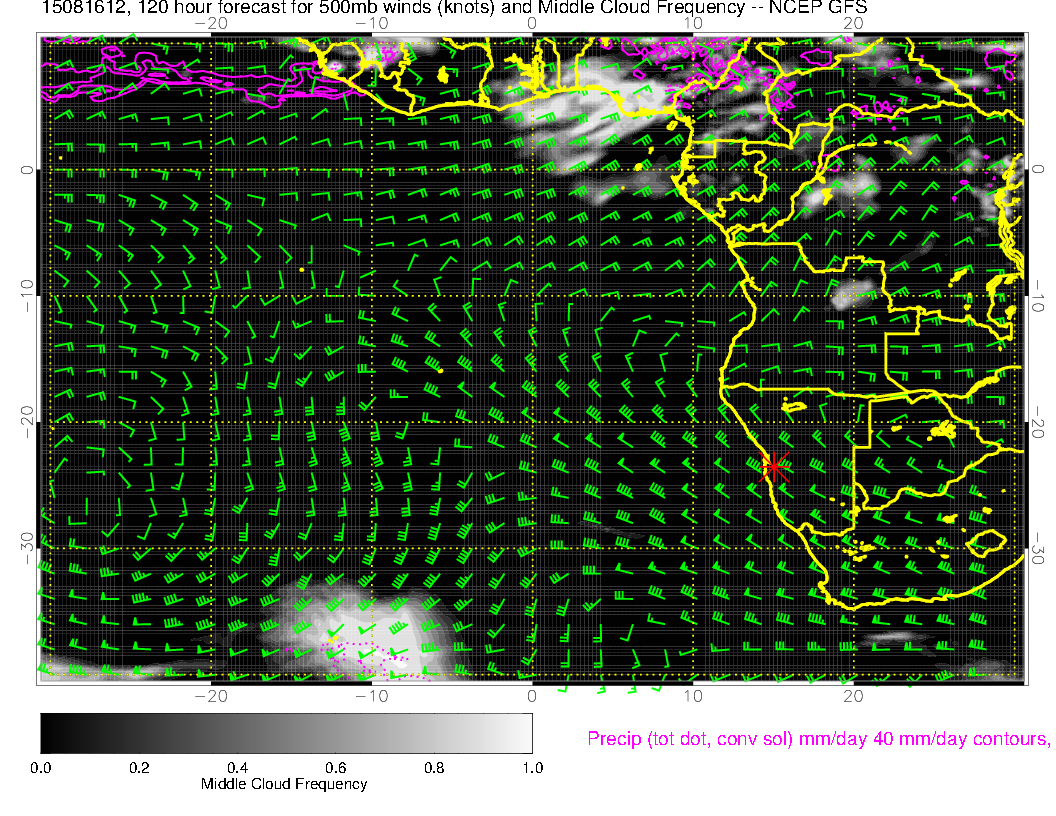Click the -30 latitude label on left axis
Screen dimensions: 1056x816
click(27, 548)
